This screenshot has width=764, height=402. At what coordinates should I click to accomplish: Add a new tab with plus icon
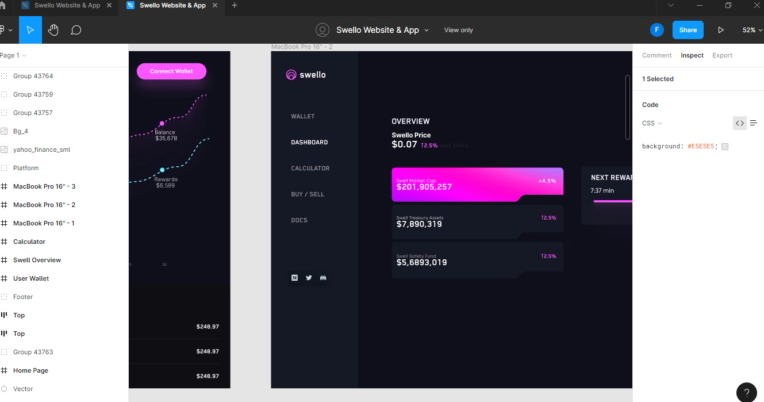click(x=234, y=5)
